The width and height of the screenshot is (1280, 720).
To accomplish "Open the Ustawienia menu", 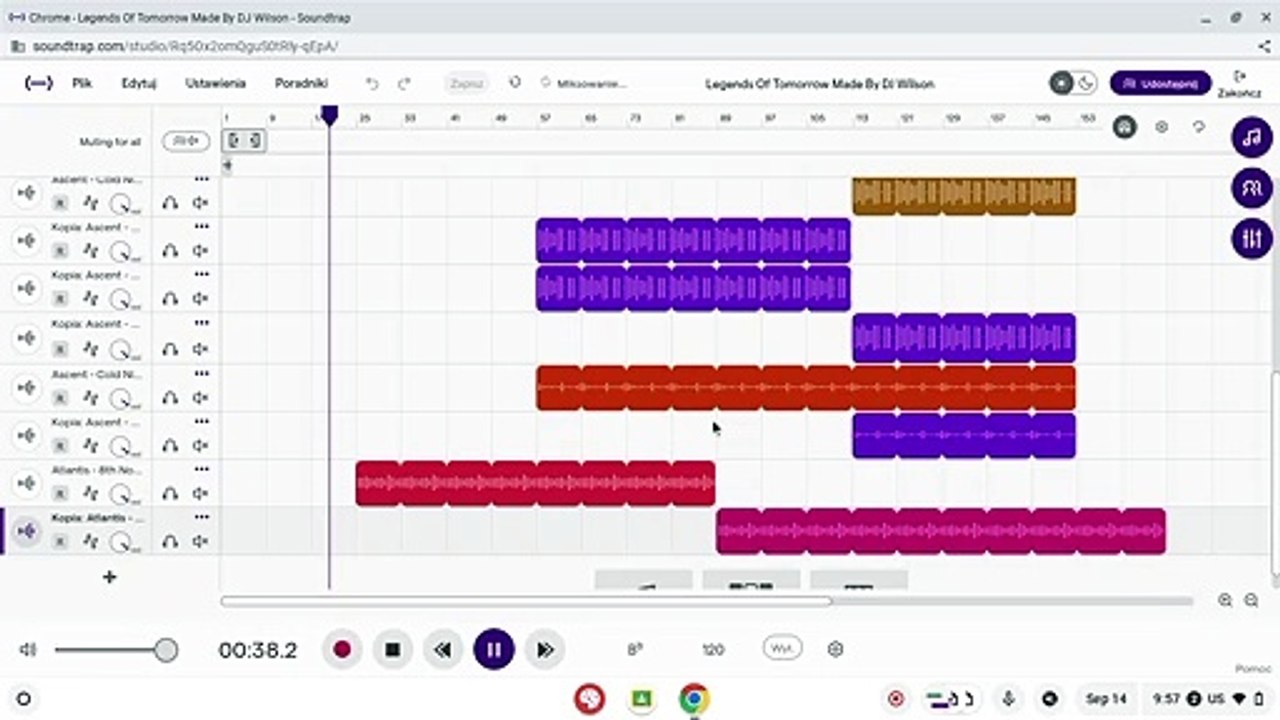I will [x=215, y=84].
